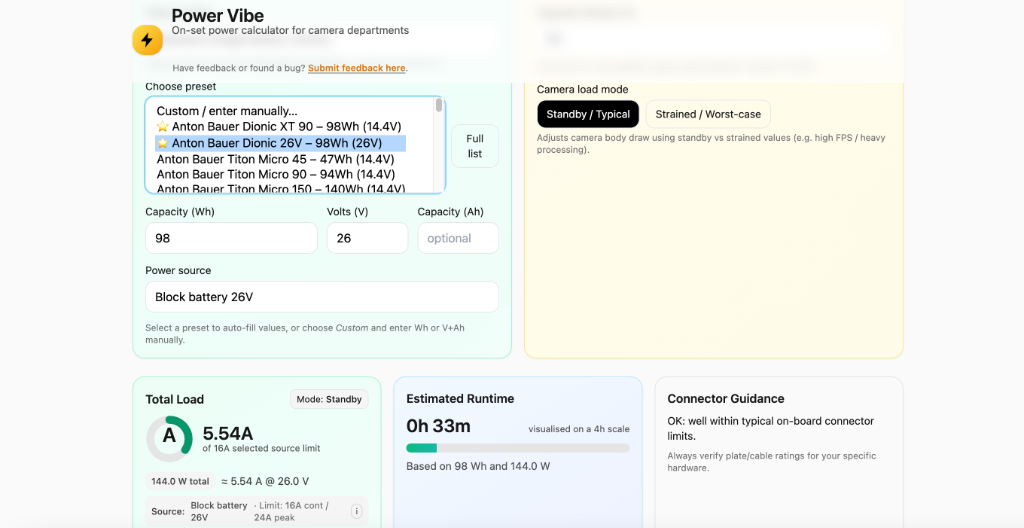The width and height of the screenshot is (1024, 528).
Task: Click Based on 98 Wh and 144.0 W text
Action: coord(478,467)
